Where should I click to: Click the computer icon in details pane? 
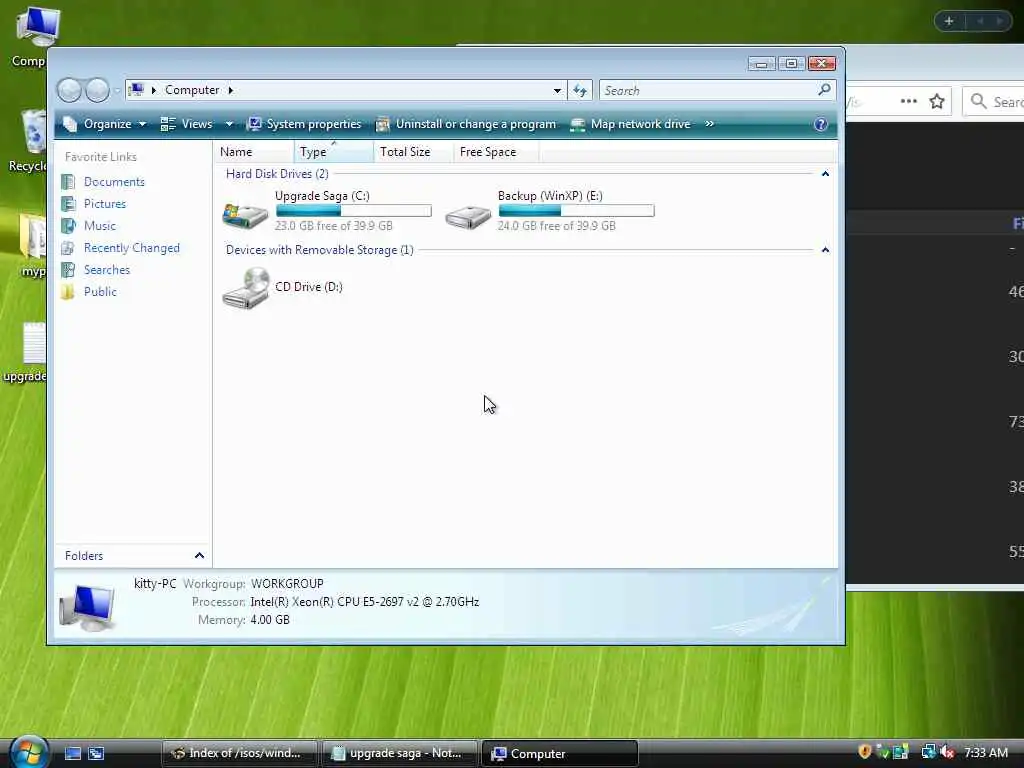[88, 608]
